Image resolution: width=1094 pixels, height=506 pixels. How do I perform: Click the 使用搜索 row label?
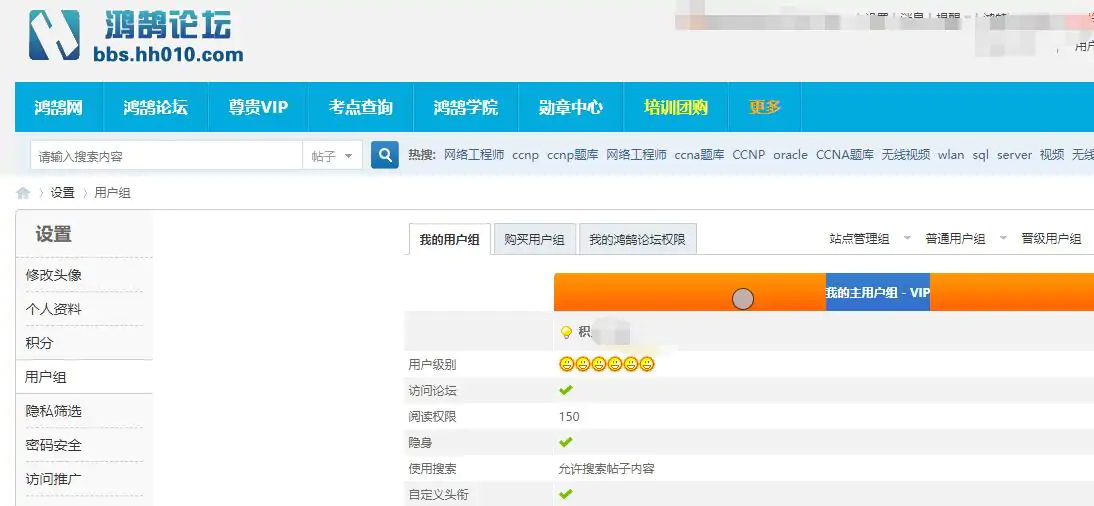(x=433, y=468)
